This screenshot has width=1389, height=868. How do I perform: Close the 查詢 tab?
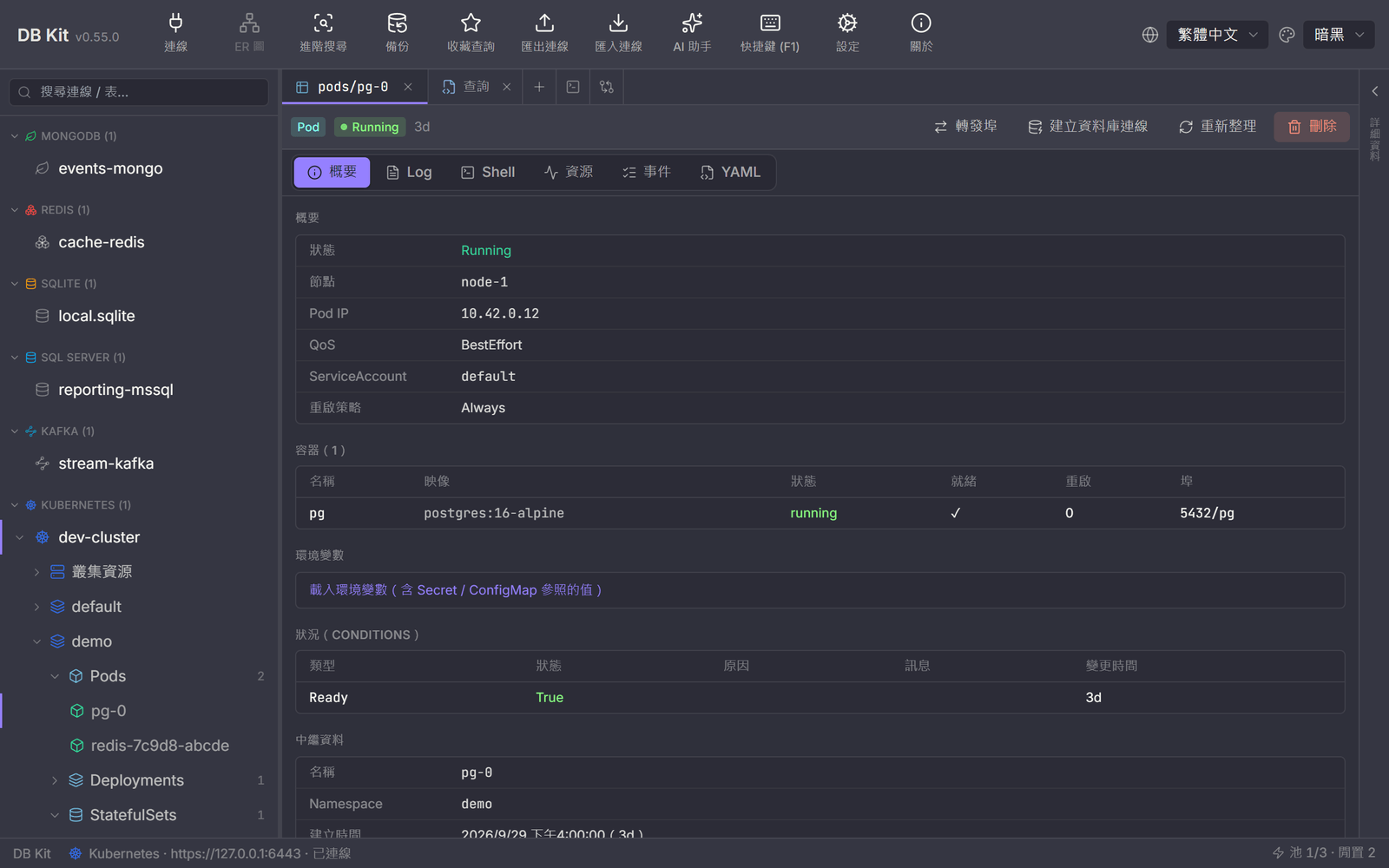click(507, 87)
